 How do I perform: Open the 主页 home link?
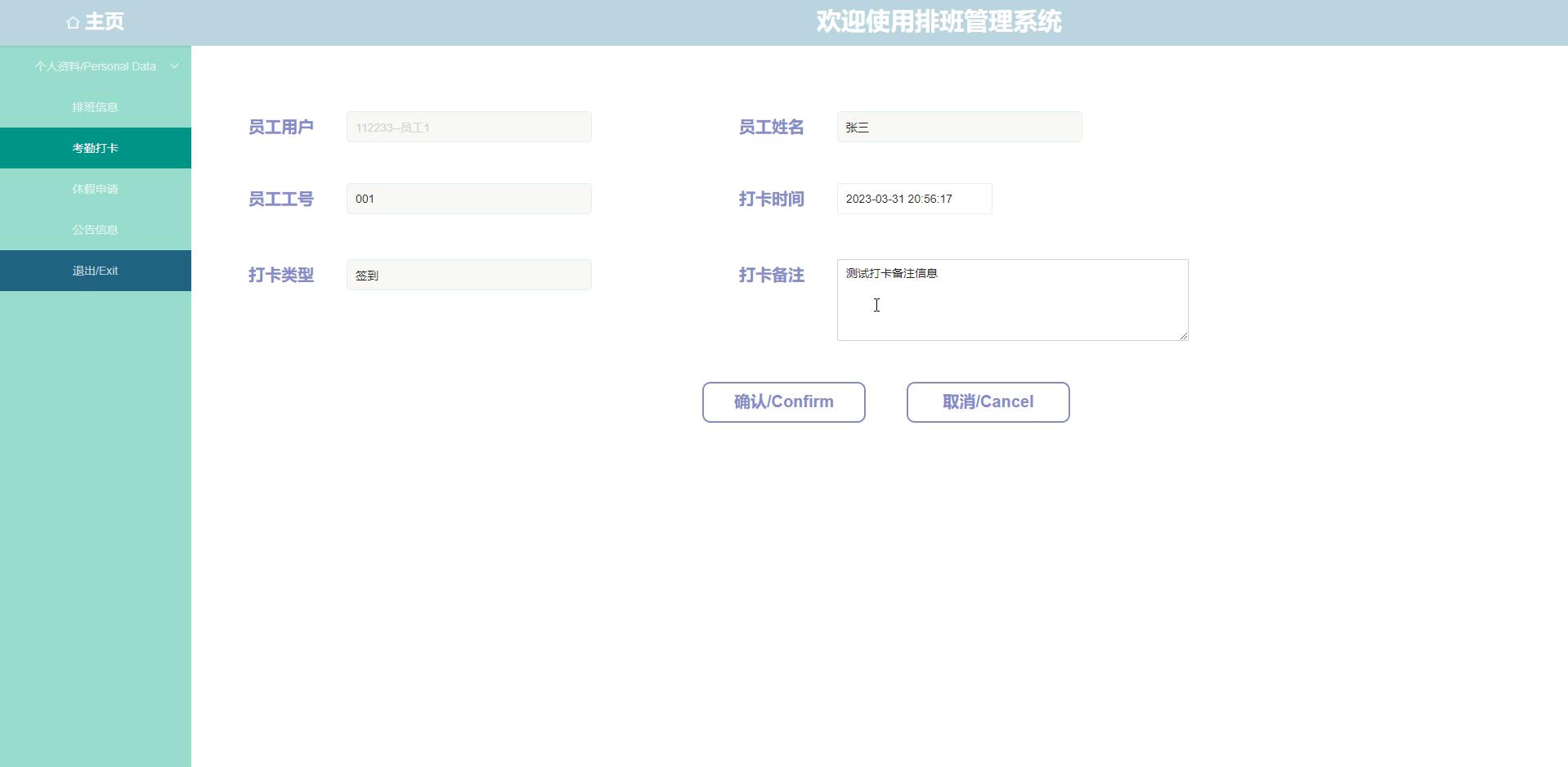pos(96,22)
